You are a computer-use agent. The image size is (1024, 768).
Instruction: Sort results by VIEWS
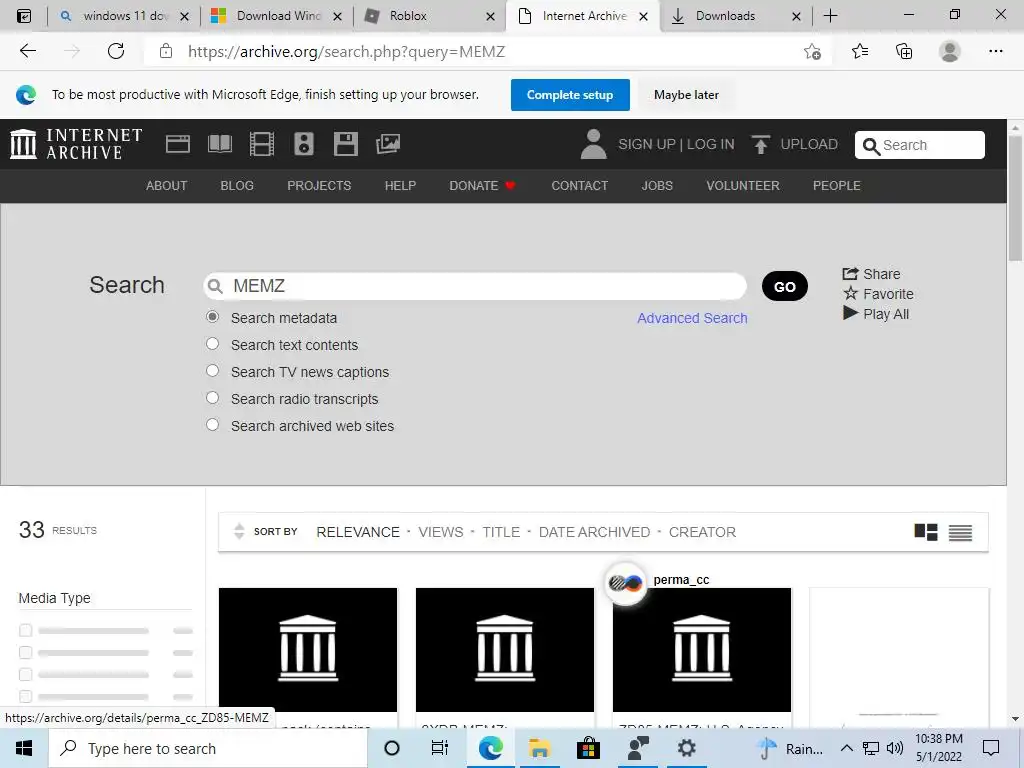point(441,532)
